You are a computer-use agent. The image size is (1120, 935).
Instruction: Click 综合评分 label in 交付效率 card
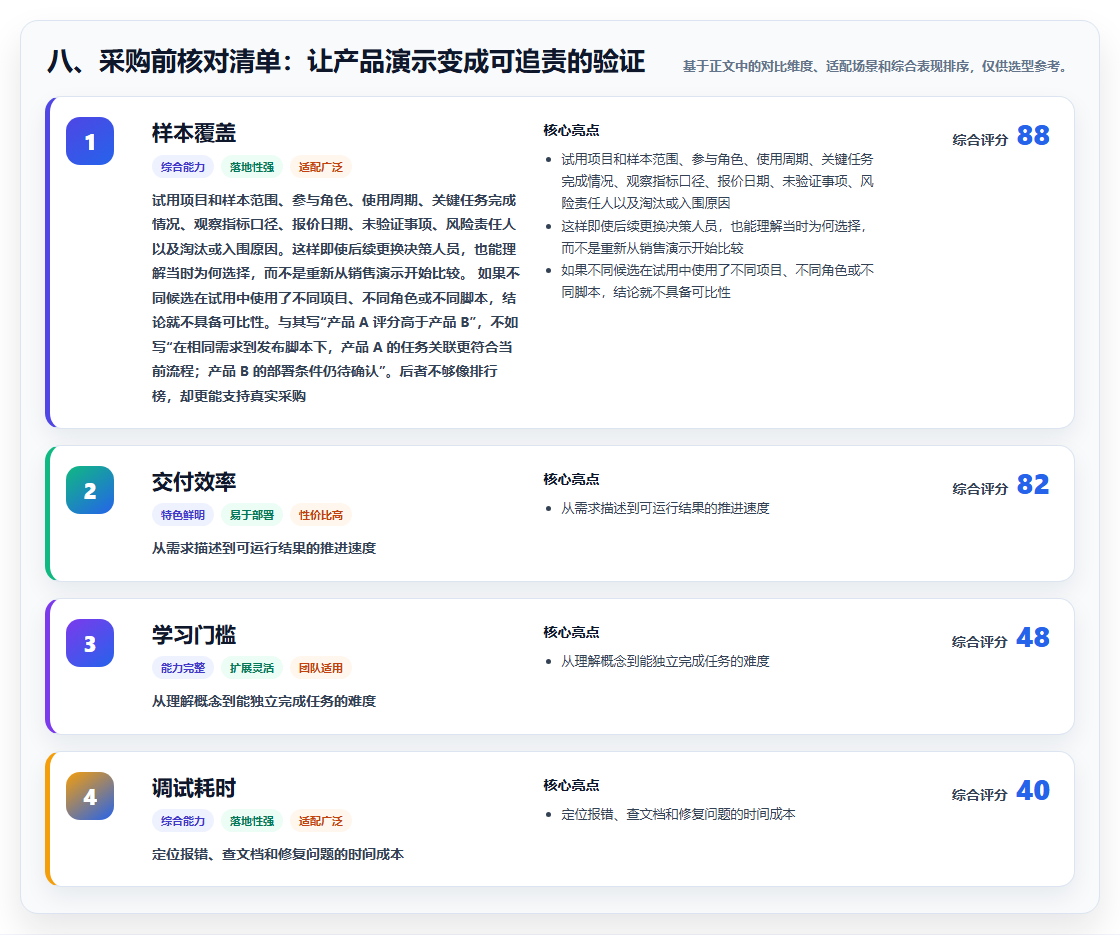pos(980,489)
